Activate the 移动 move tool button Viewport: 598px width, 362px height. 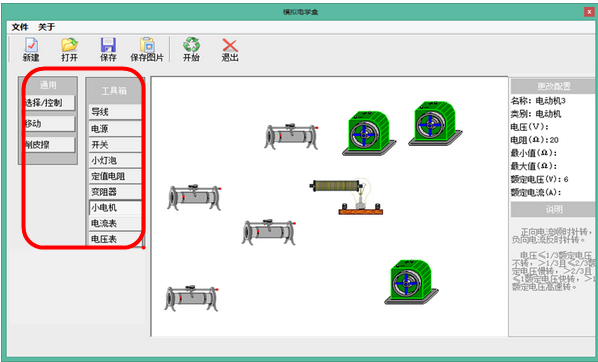48,124
